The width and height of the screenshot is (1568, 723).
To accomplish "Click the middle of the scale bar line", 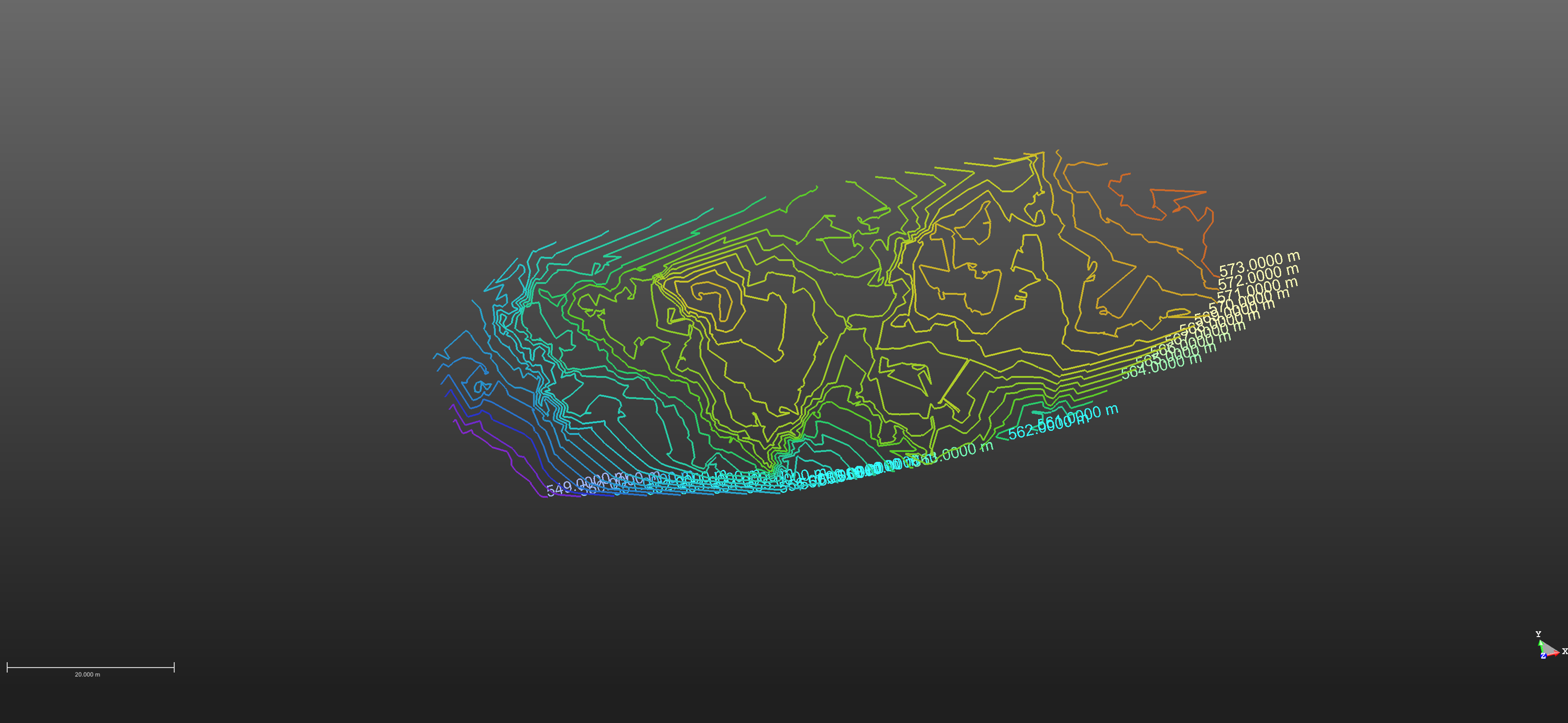I will coord(91,667).
